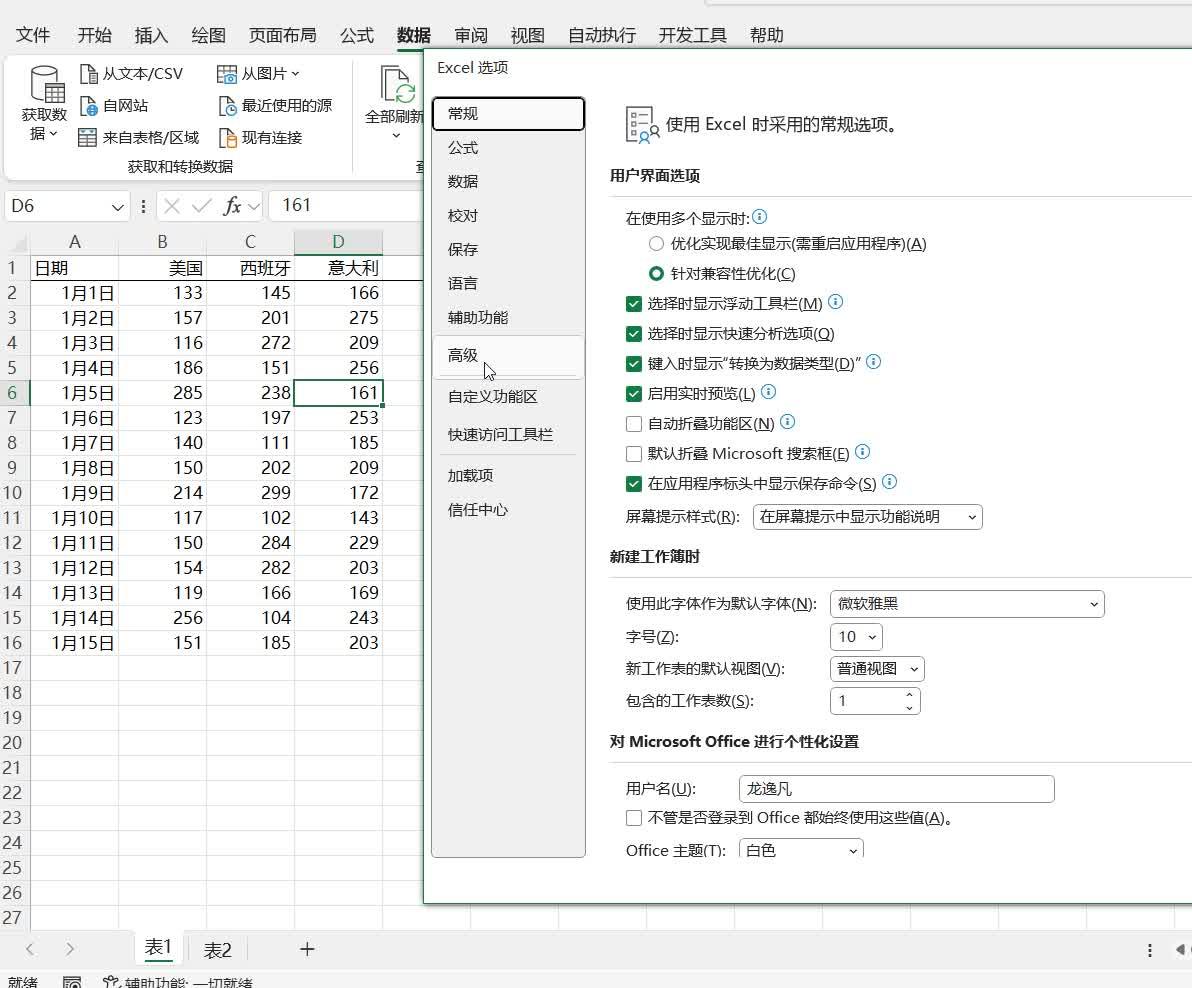This screenshot has width=1192, height=988.
Task: Switch to the 插入 ribbon tab
Action: click(151, 35)
